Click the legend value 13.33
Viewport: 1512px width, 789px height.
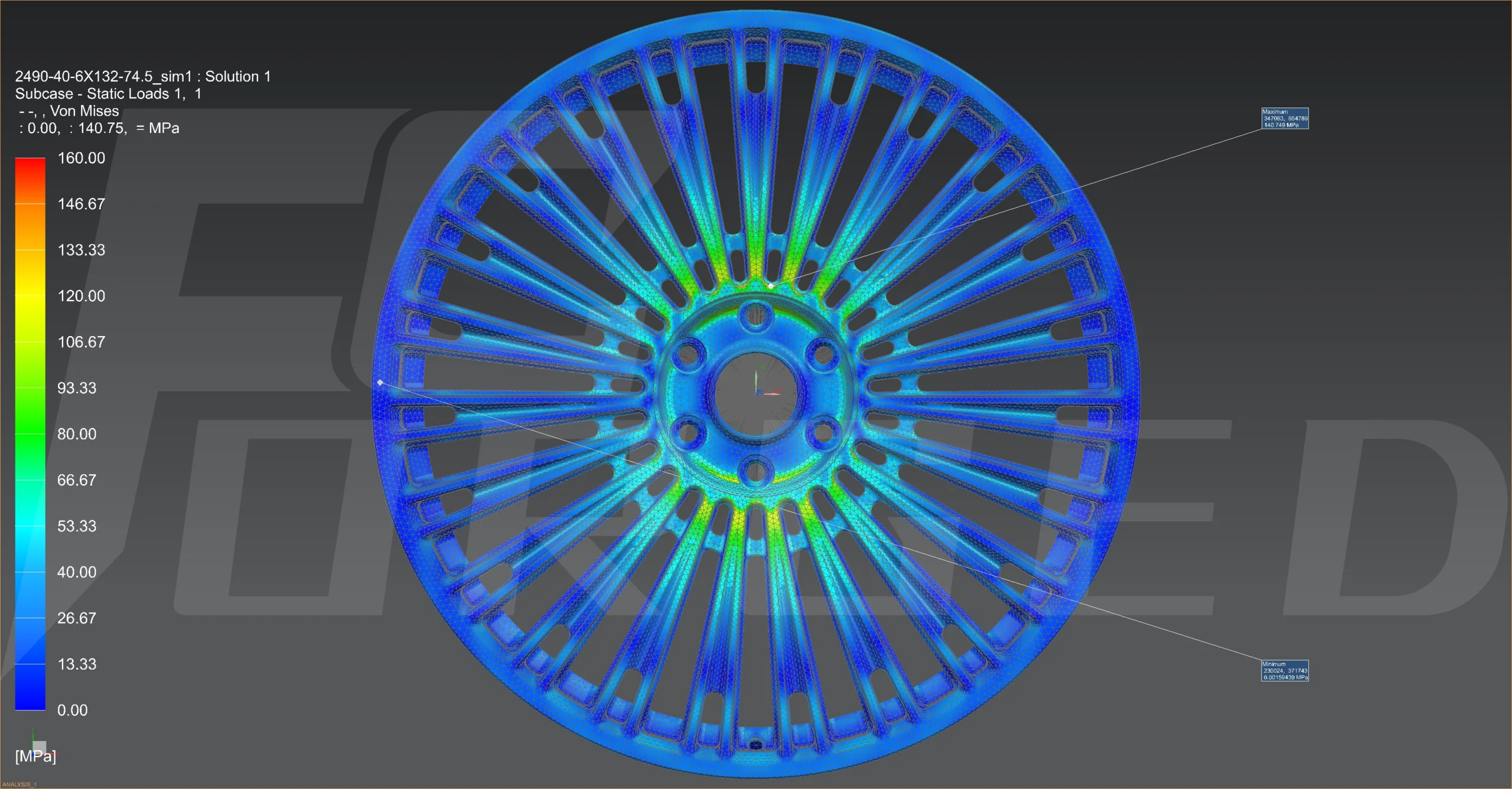pyautogui.click(x=77, y=664)
